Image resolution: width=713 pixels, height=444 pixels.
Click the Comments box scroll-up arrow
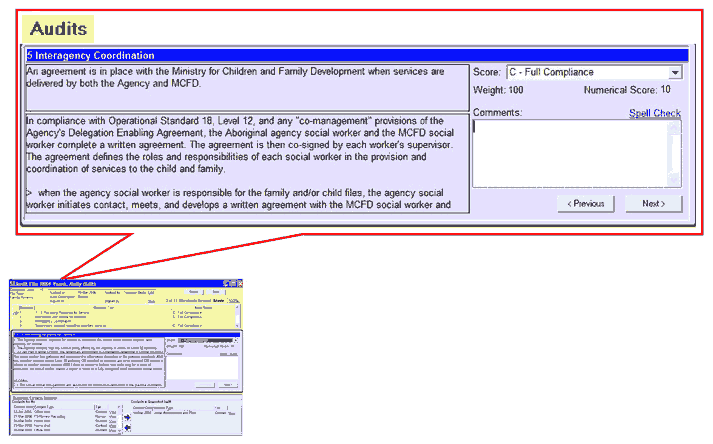click(x=677, y=125)
